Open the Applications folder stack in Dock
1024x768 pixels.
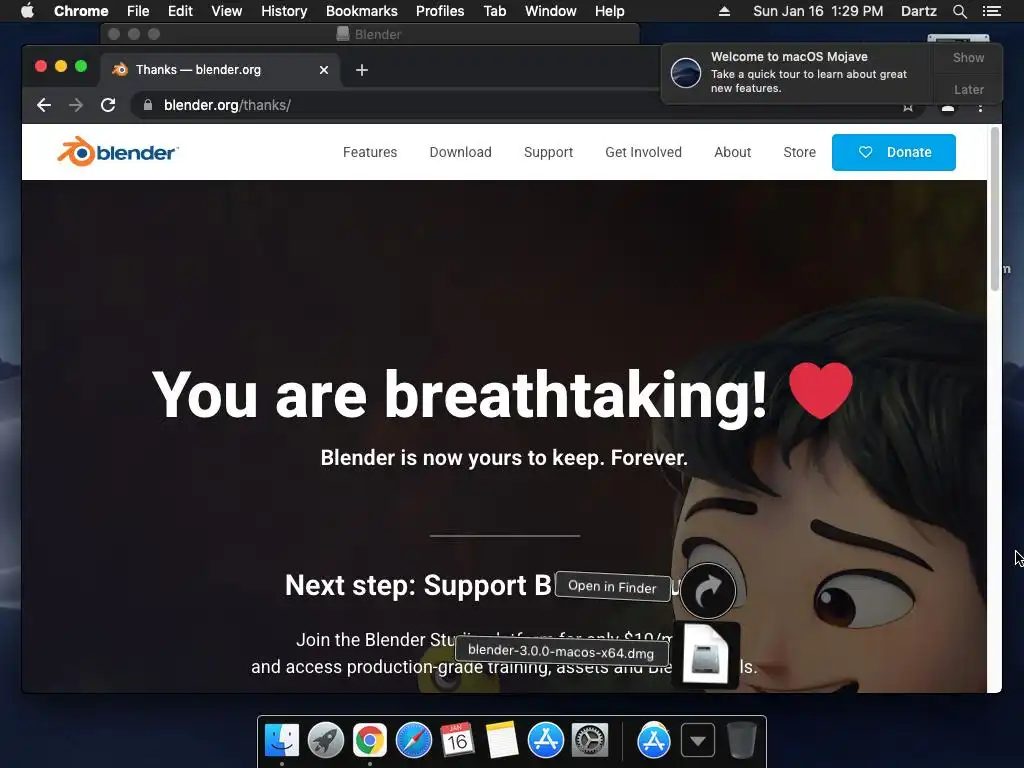[654, 741]
